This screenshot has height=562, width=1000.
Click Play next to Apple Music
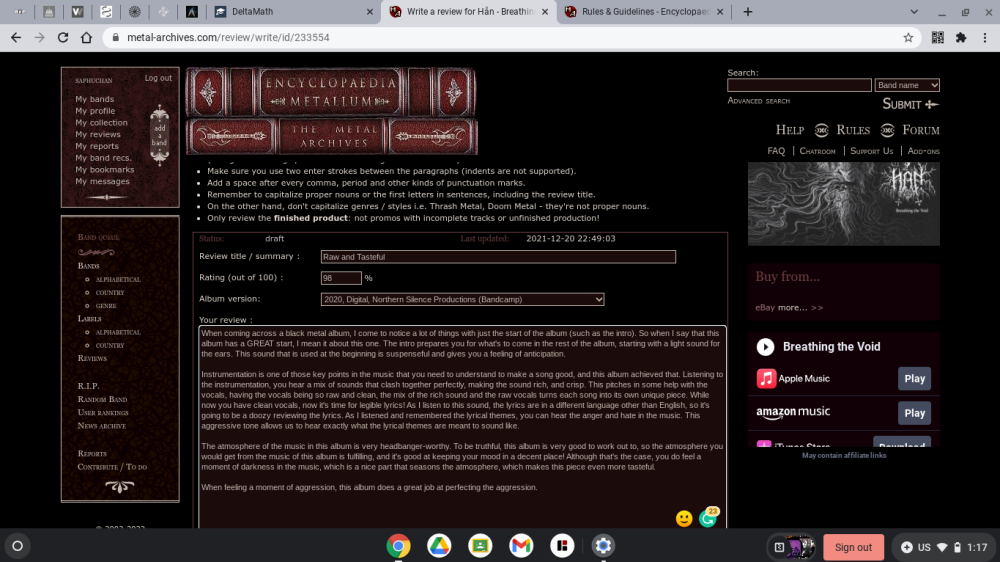pyautogui.click(x=914, y=379)
